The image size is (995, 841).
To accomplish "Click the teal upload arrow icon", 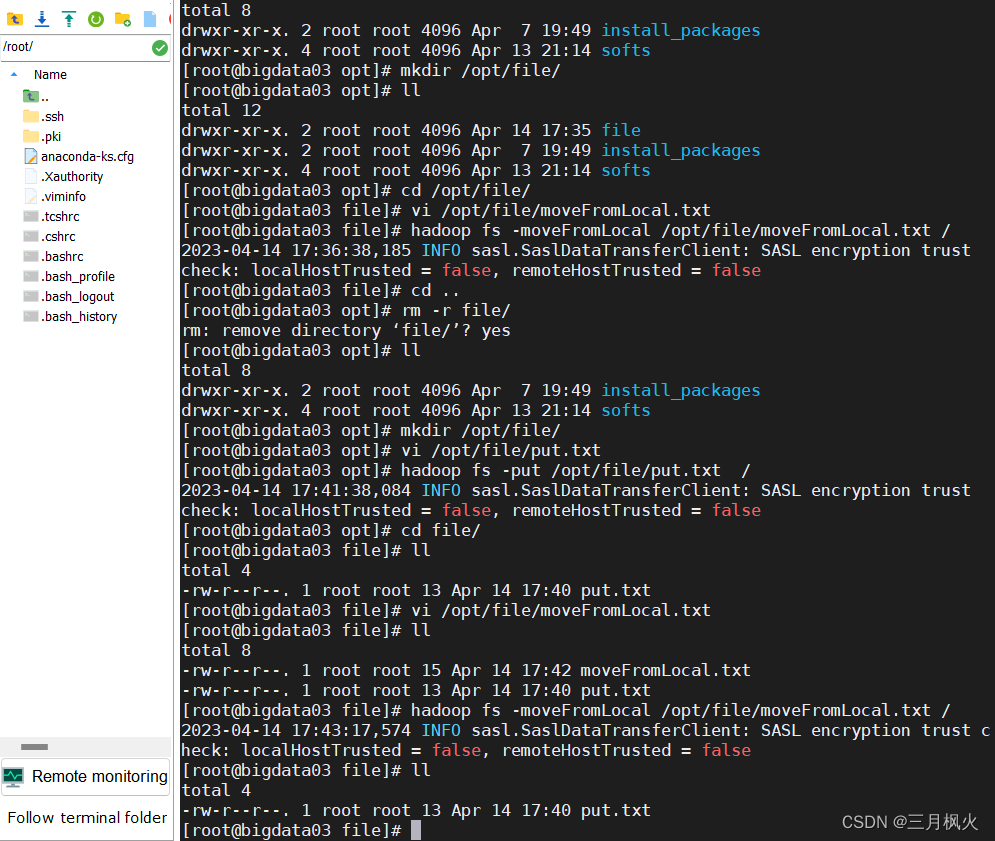I will (x=69, y=19).
